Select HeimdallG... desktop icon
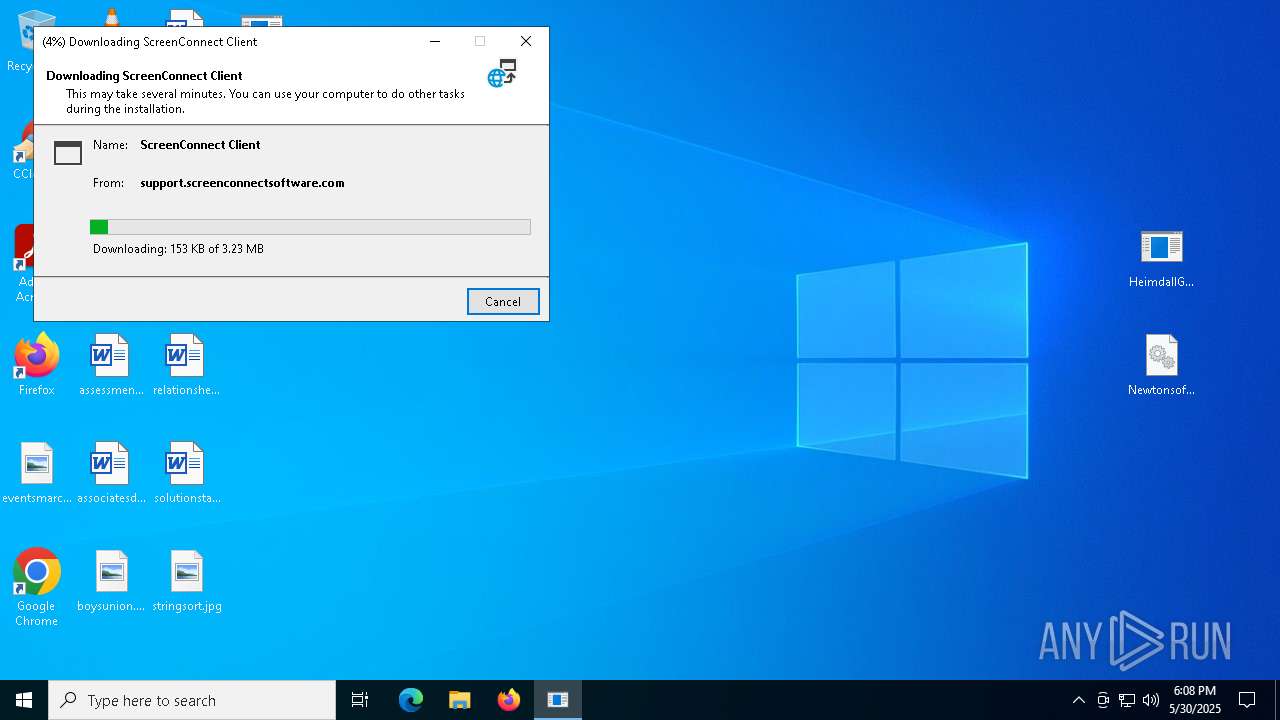1280x720 pixels. click(x=1161, y=258)
